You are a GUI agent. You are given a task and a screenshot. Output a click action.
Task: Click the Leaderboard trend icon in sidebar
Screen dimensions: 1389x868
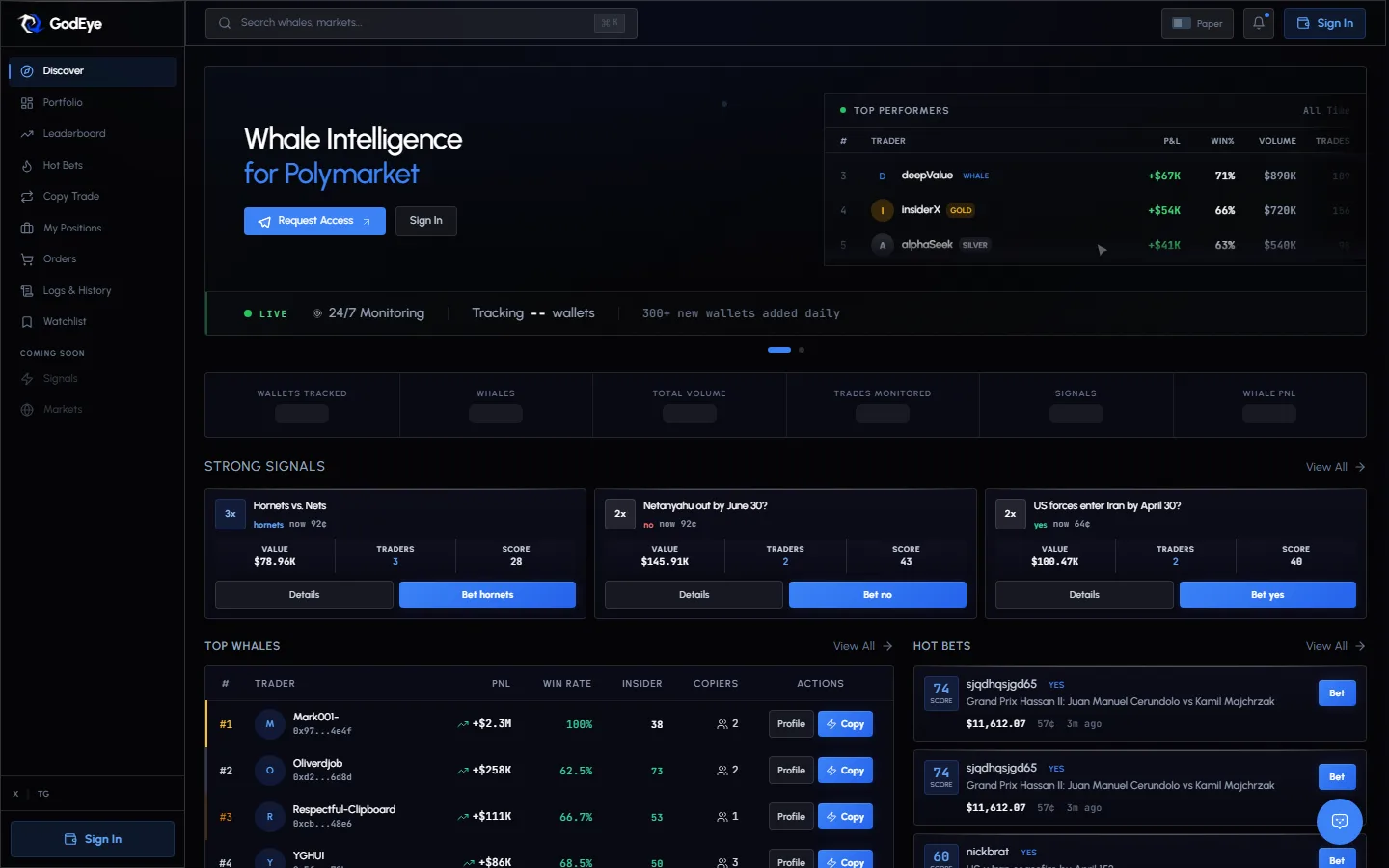[x=27, y=134]
